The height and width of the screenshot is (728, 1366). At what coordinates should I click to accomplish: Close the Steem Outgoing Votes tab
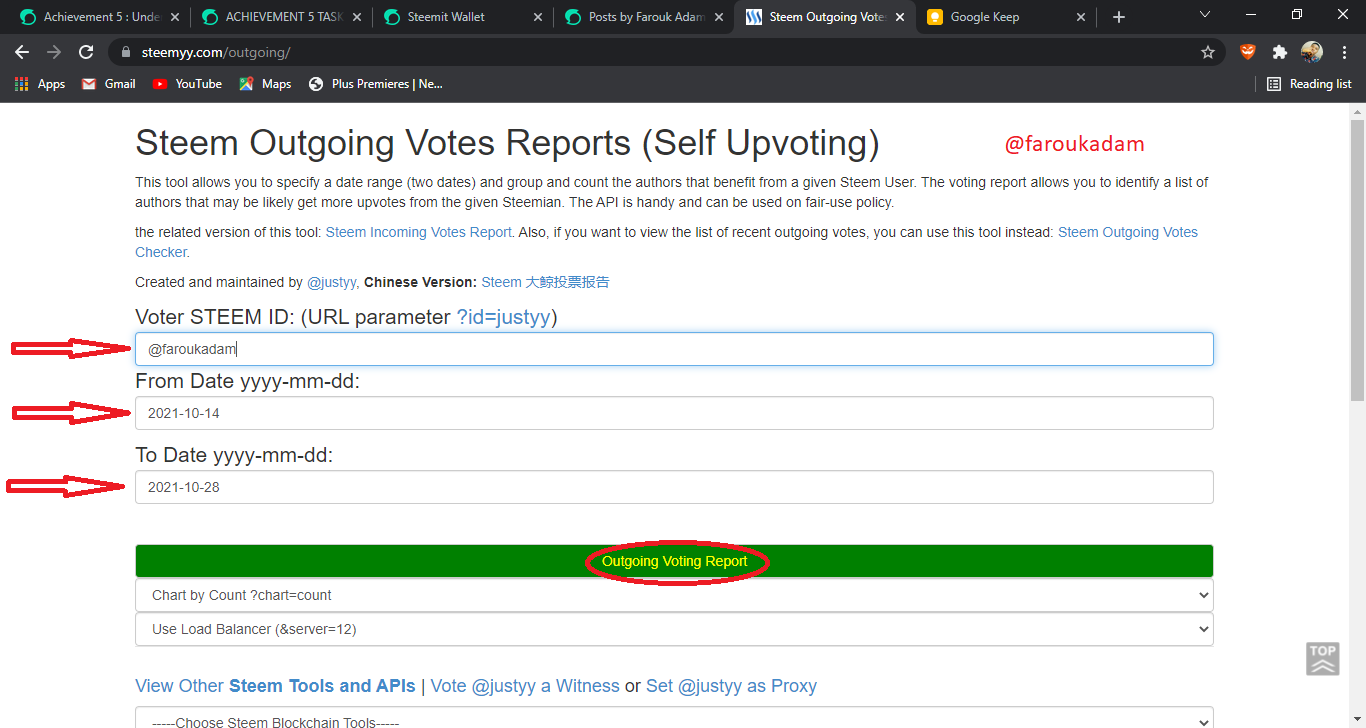(900, 17)
